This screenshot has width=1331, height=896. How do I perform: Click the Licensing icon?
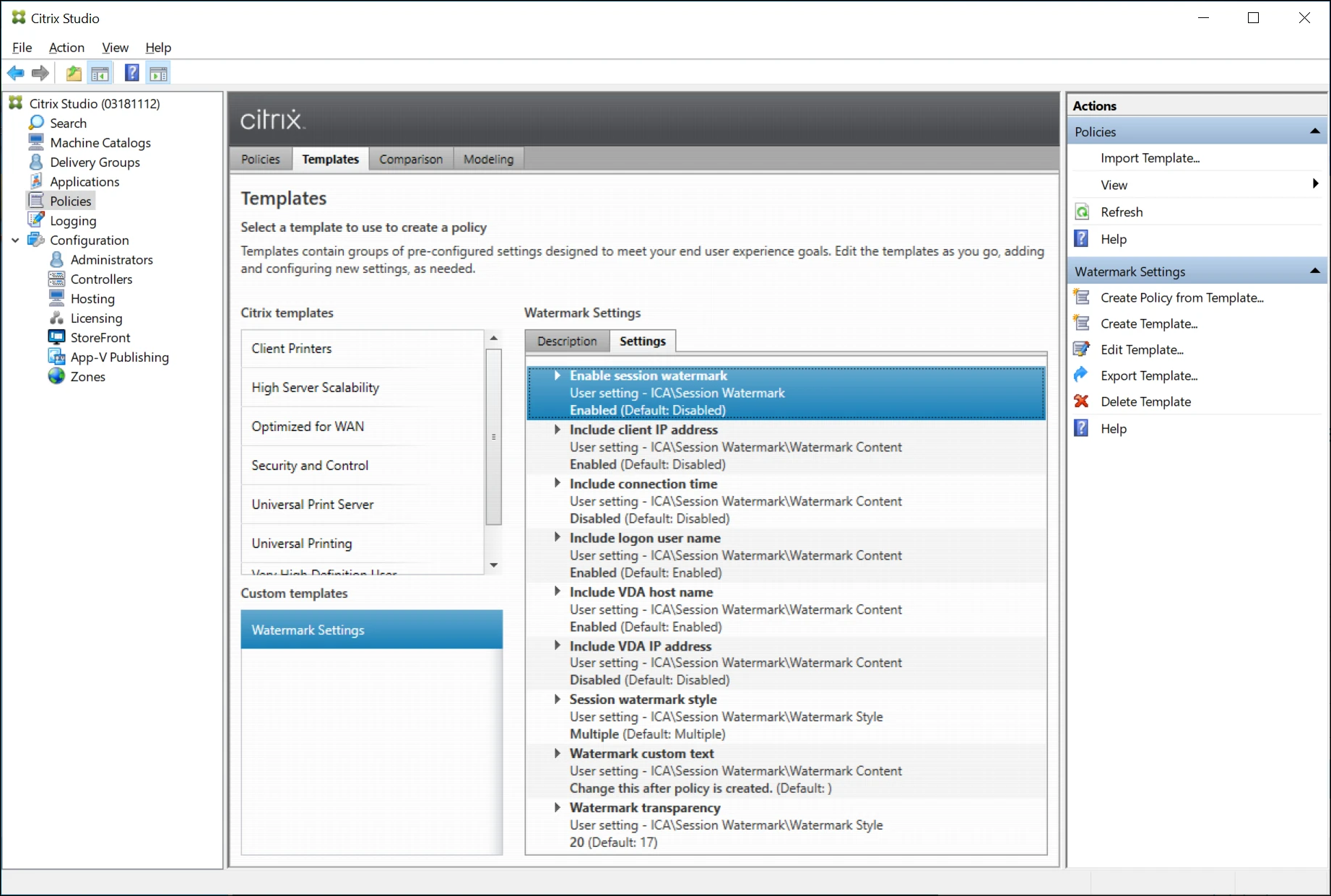click(57, 318)
